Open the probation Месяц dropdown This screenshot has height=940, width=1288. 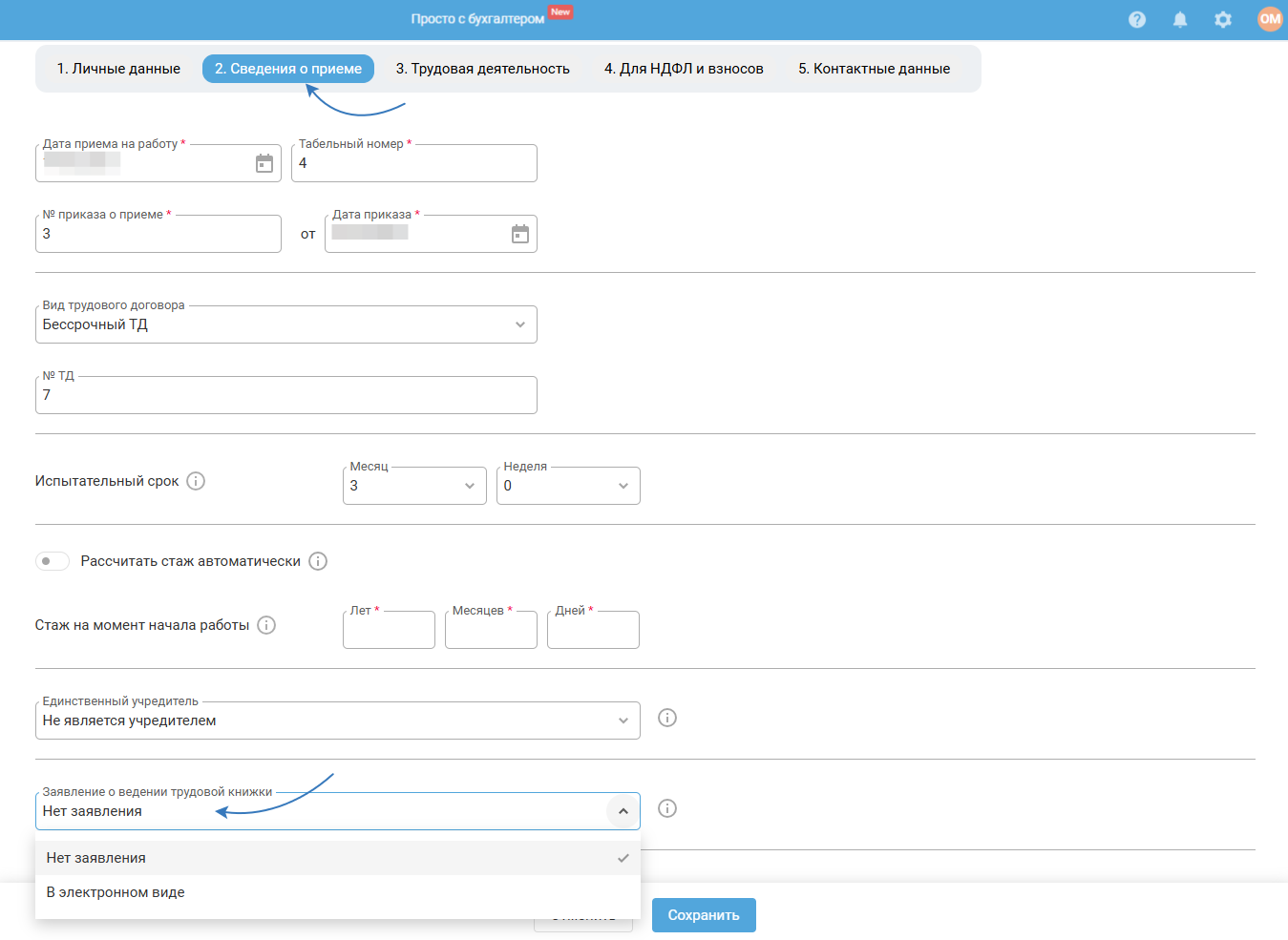(414, 486)
